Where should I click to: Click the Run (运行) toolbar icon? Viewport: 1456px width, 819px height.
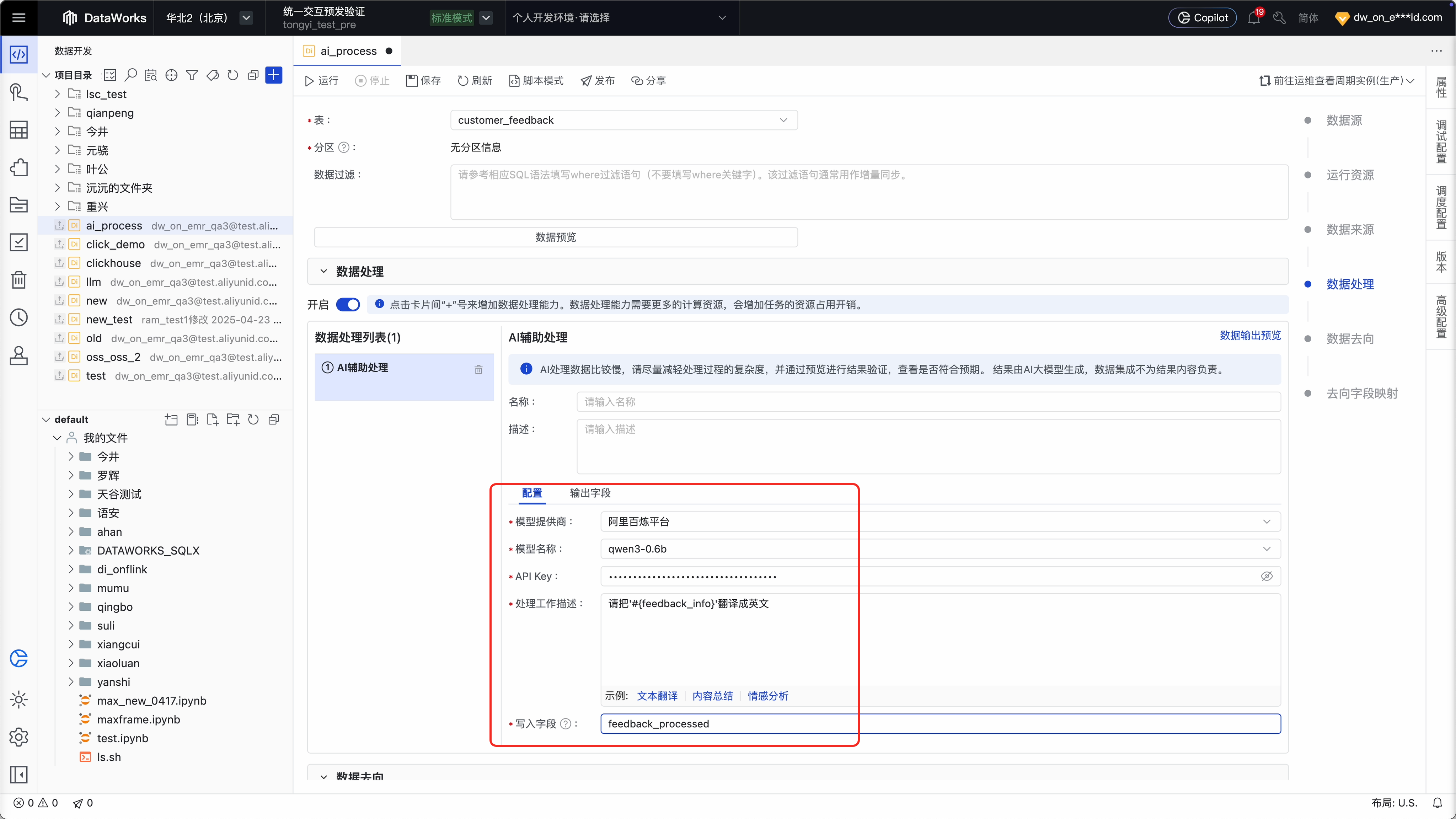[309, 81]
